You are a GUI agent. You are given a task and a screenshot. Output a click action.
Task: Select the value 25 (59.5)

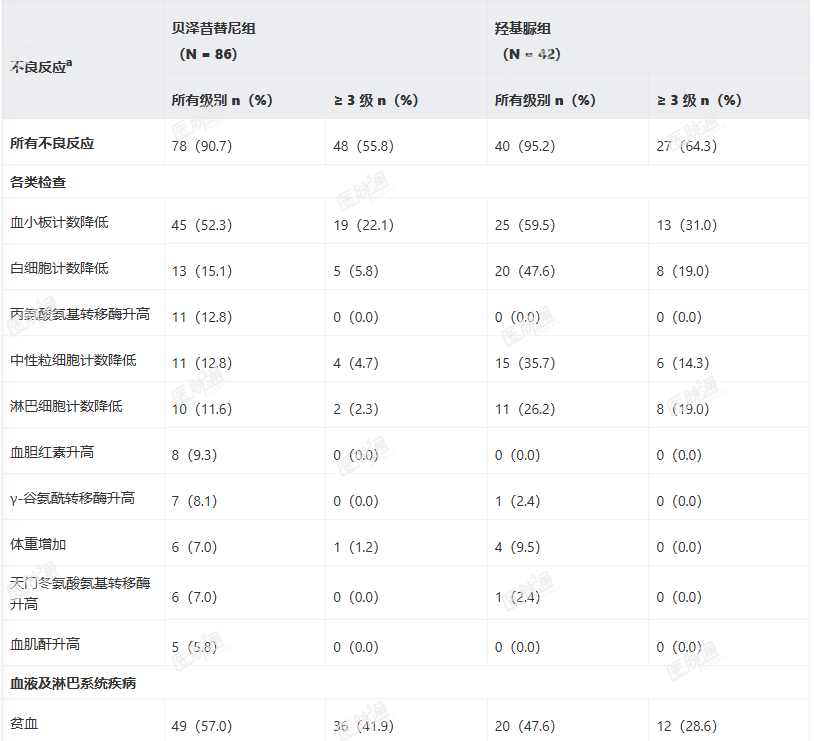tap(525, 225)
